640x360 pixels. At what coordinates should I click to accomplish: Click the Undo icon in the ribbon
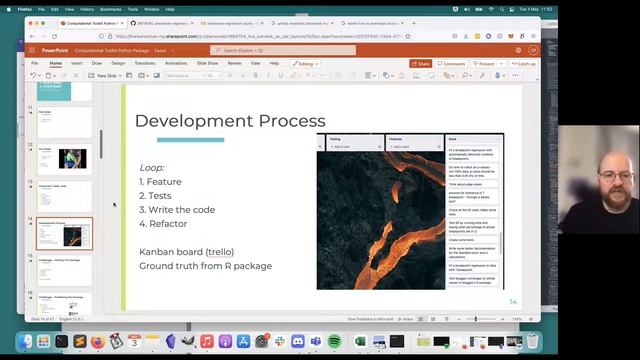point(33,76)
